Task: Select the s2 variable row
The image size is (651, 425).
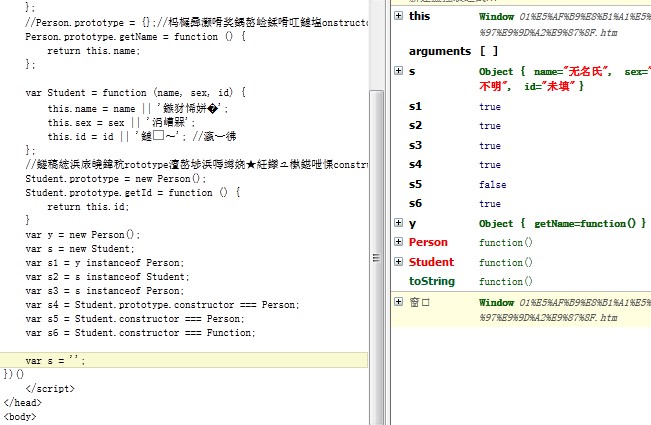Action: (521, 125)
